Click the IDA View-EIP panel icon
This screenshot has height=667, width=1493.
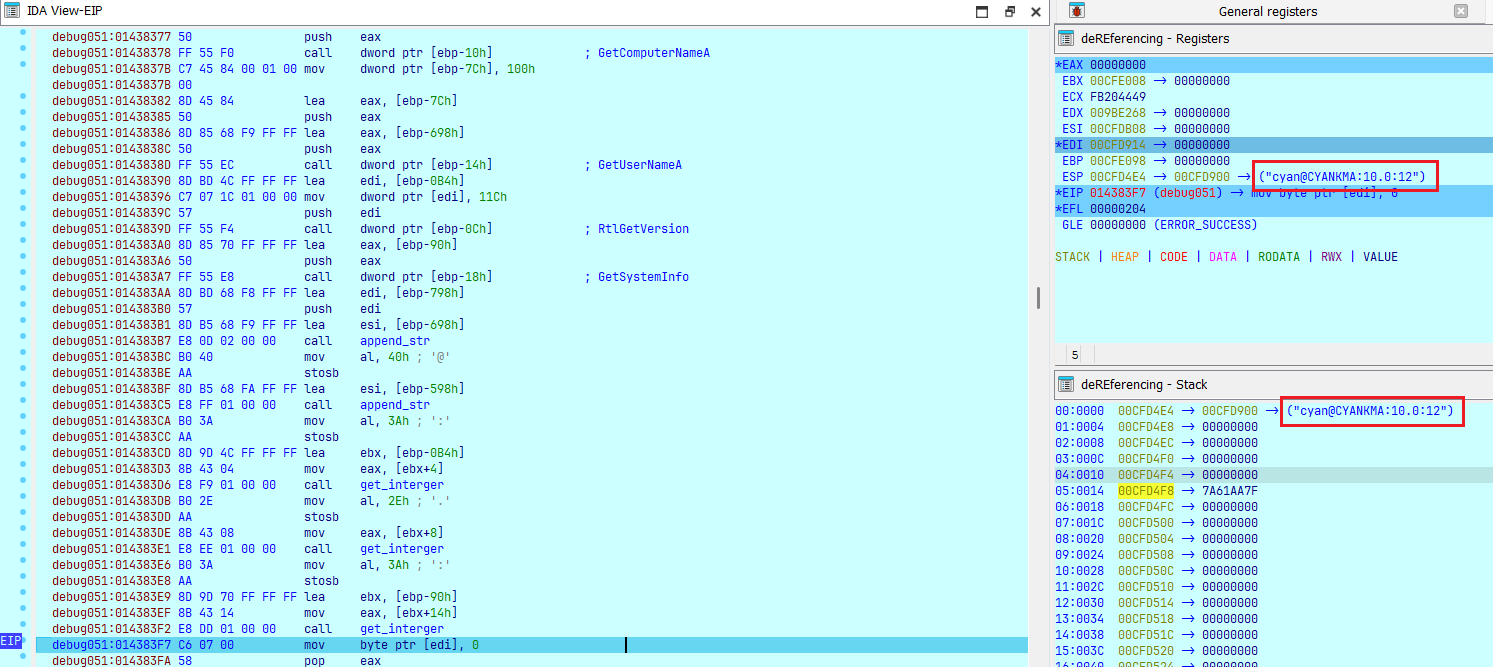coord(12,10)
